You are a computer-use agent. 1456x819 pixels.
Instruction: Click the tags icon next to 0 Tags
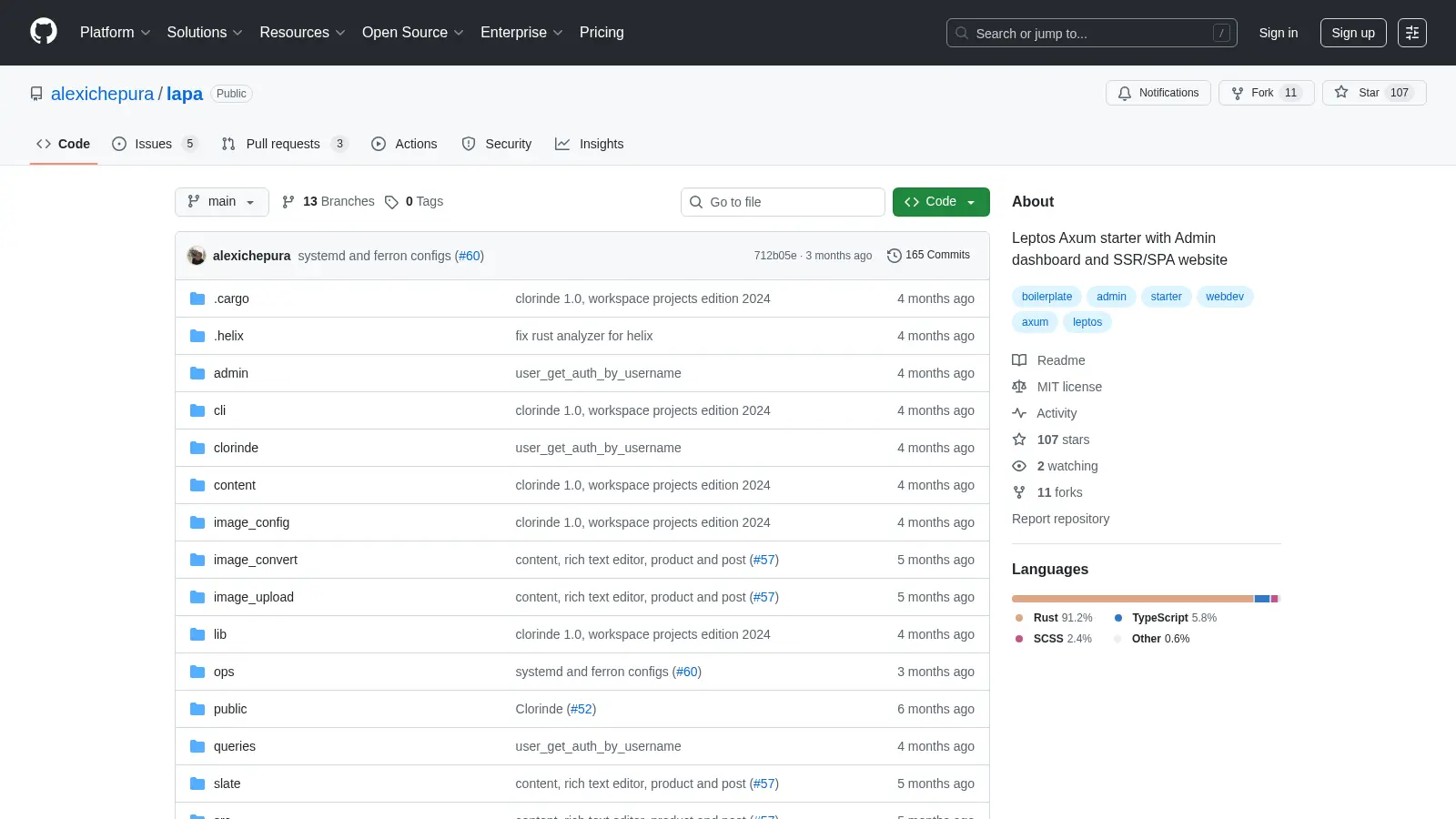coord(391,202)
